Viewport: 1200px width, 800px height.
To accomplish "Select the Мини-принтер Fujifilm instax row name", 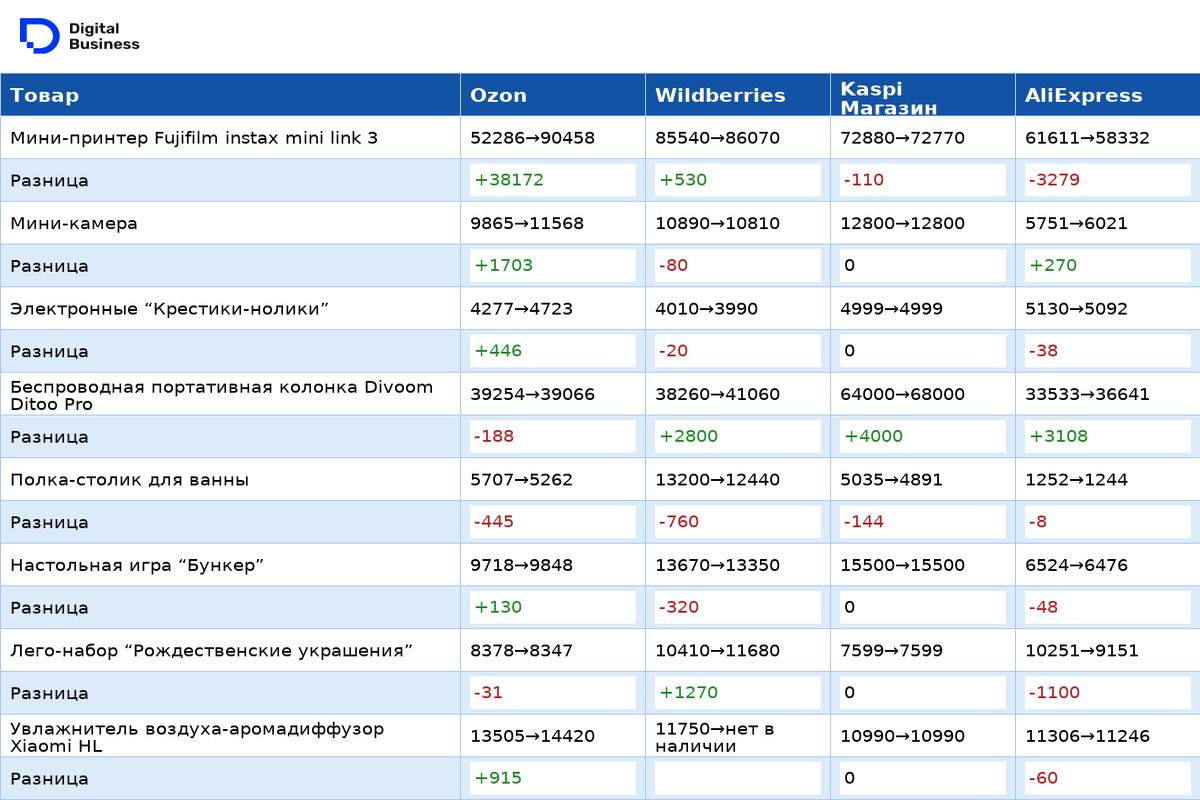I will pyautogui.click(x=194, y=138).
